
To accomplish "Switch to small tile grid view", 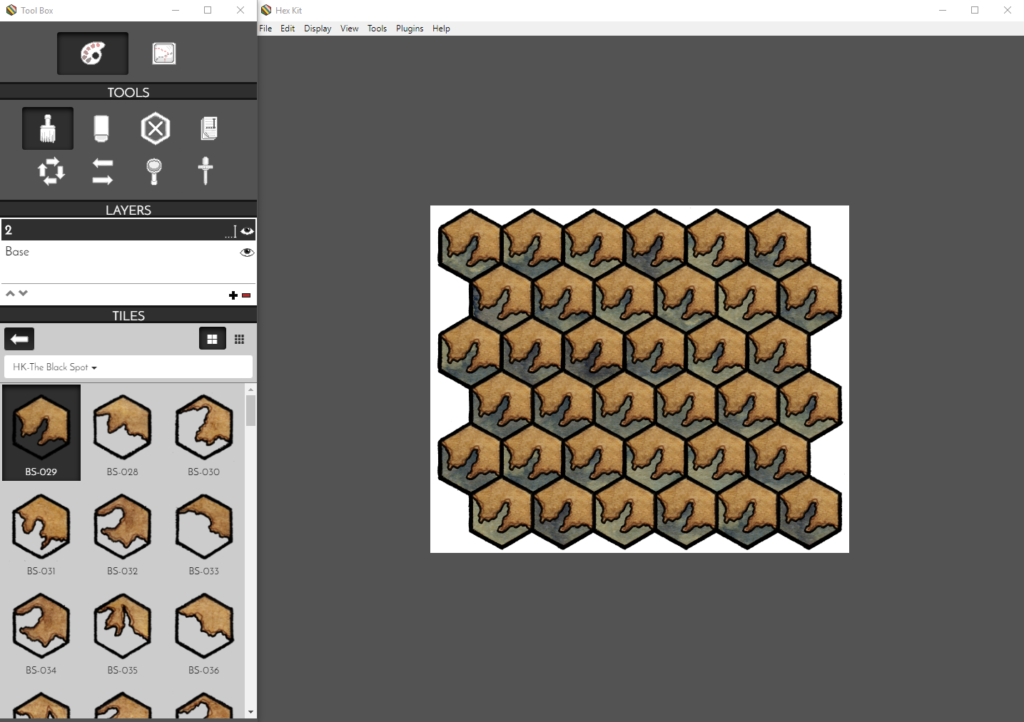I will (240, 339).
